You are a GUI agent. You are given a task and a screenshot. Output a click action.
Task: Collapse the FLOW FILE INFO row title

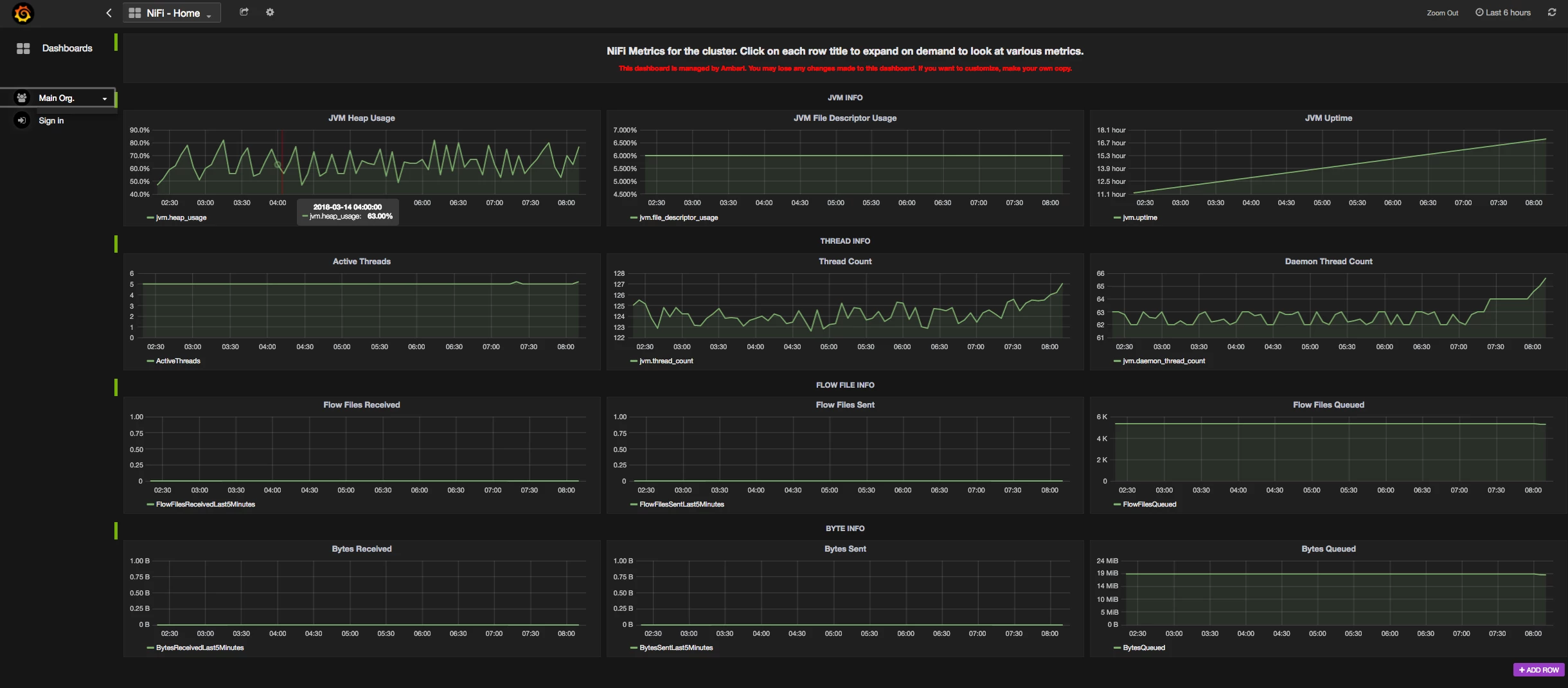click(845, 385)
